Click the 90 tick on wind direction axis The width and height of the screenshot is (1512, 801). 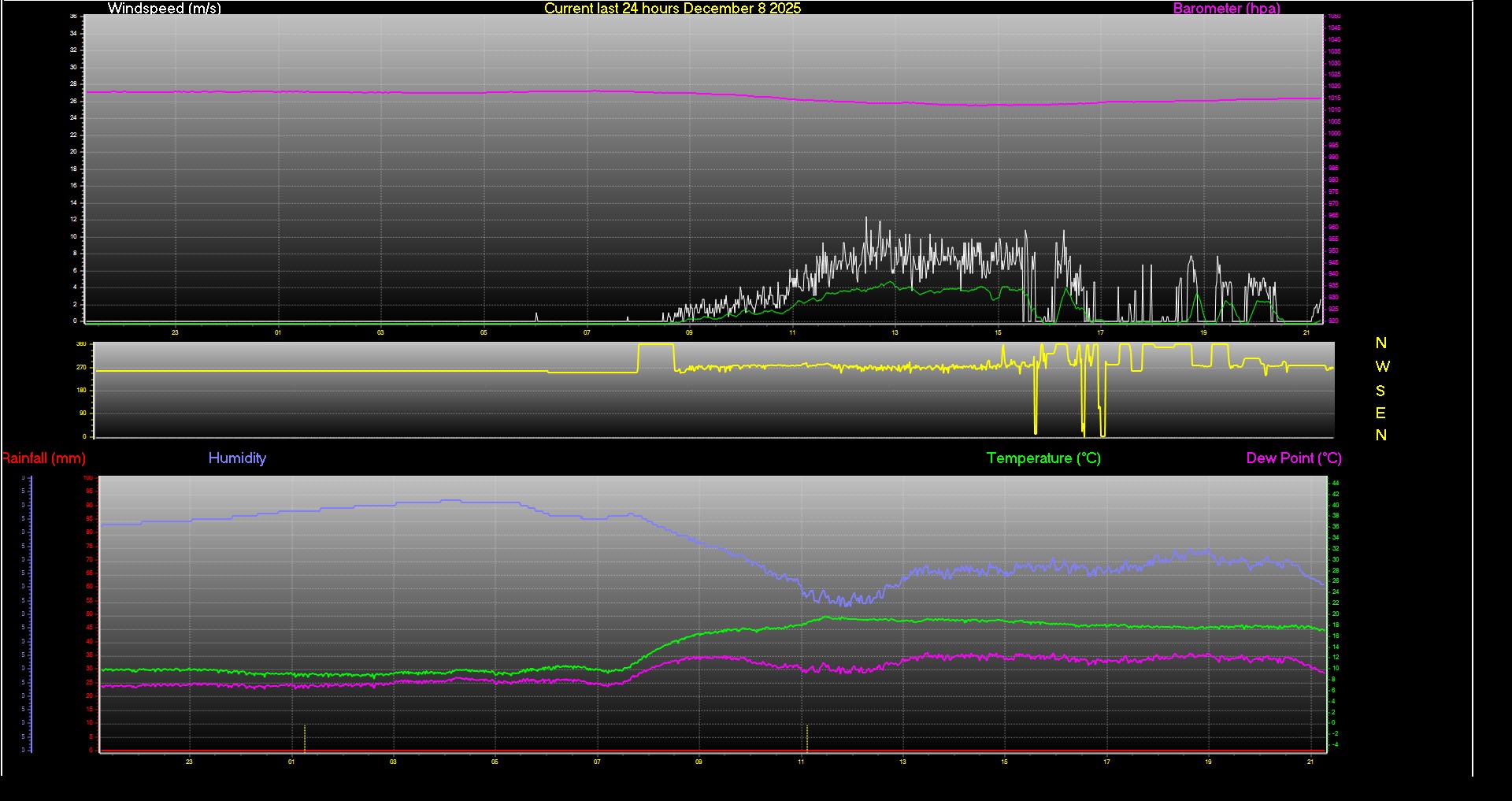click(x=83, y=413)
